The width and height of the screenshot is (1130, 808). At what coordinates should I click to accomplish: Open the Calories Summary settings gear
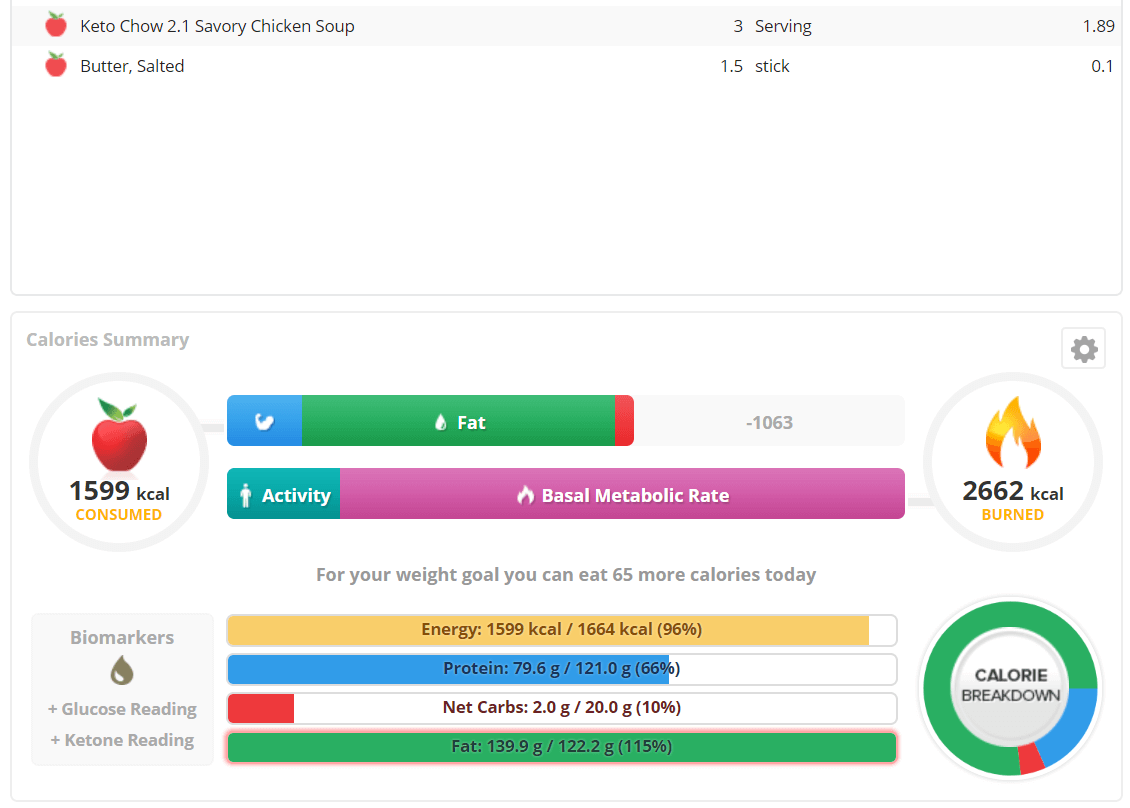tap(1083, 349)
